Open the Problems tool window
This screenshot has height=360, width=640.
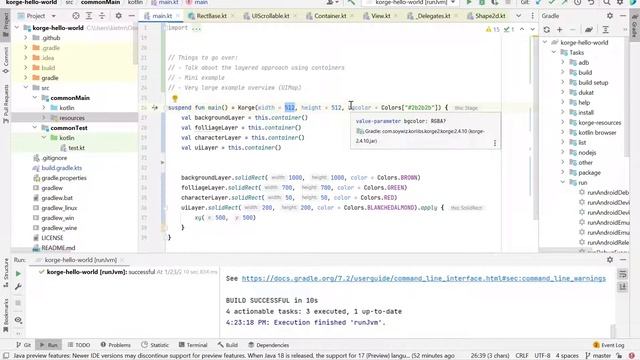pos(116,345)
